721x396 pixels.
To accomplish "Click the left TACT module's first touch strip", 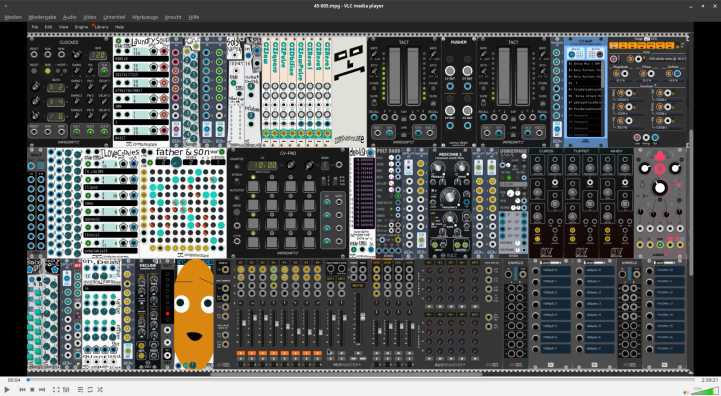I will (395, 75).
